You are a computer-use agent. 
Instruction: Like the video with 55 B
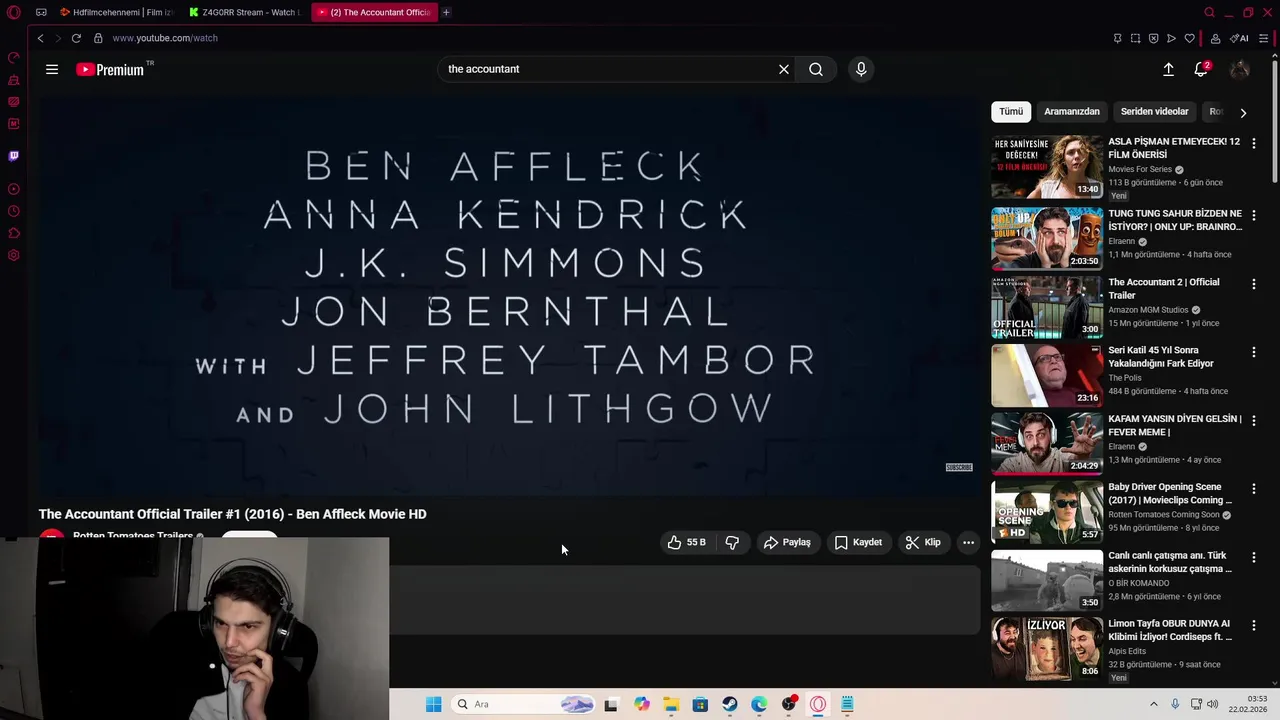(x=686, y=542)
